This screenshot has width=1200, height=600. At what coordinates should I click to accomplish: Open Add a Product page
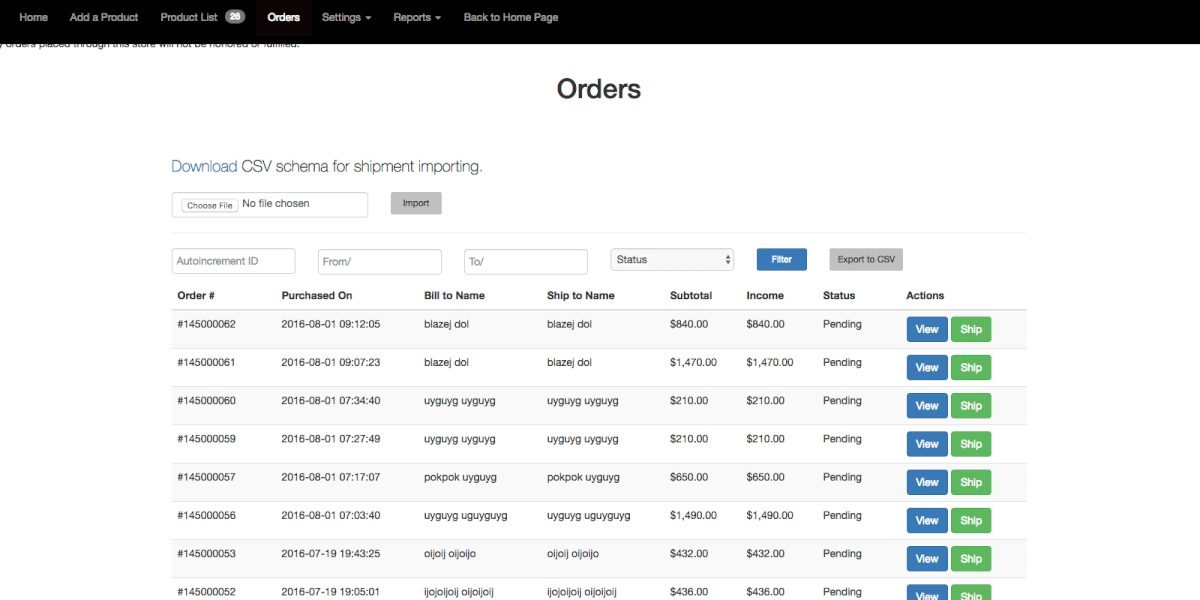coord(104,17)
